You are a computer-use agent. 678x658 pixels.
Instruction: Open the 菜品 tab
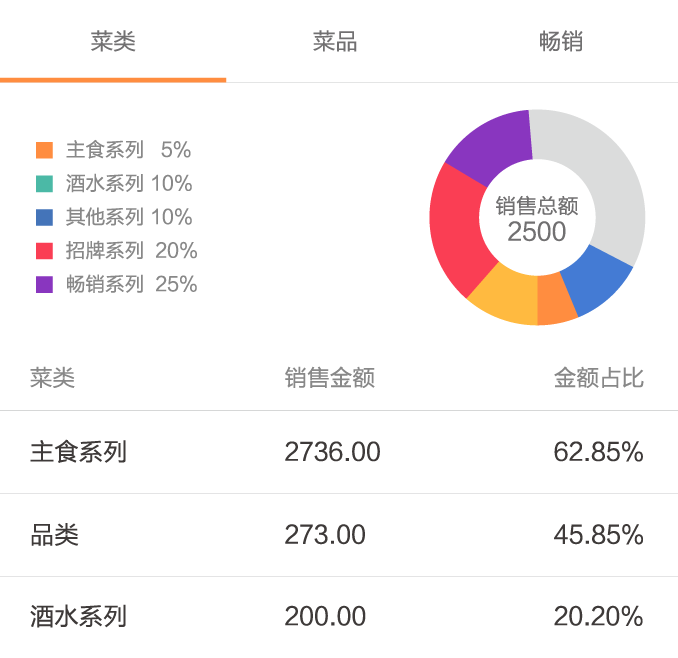pos(335,41)
